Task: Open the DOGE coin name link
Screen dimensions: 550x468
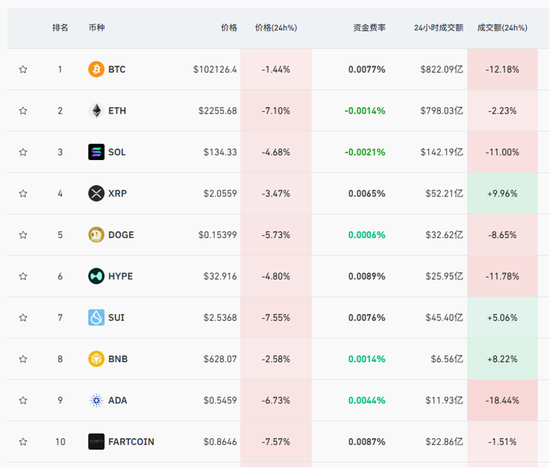Action: (121, 235)
